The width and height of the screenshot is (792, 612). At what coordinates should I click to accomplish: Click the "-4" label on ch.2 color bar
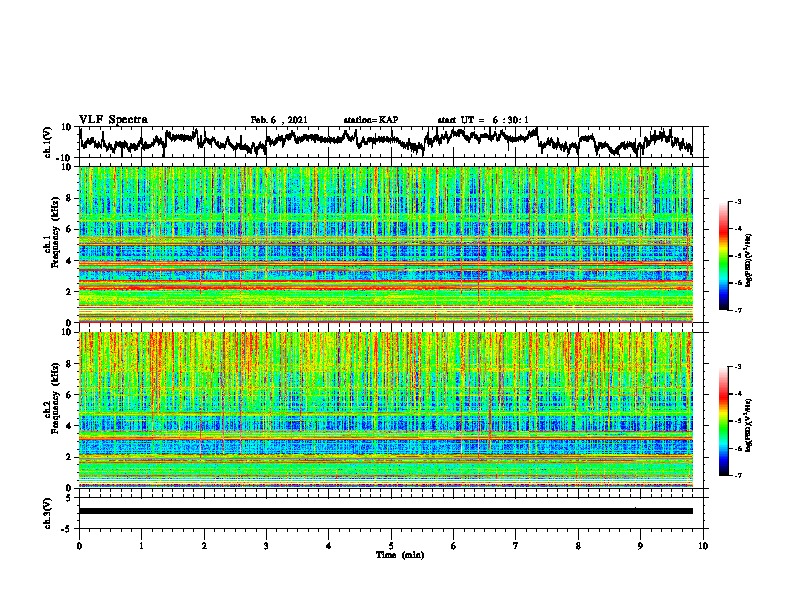[x=737, y=394]
